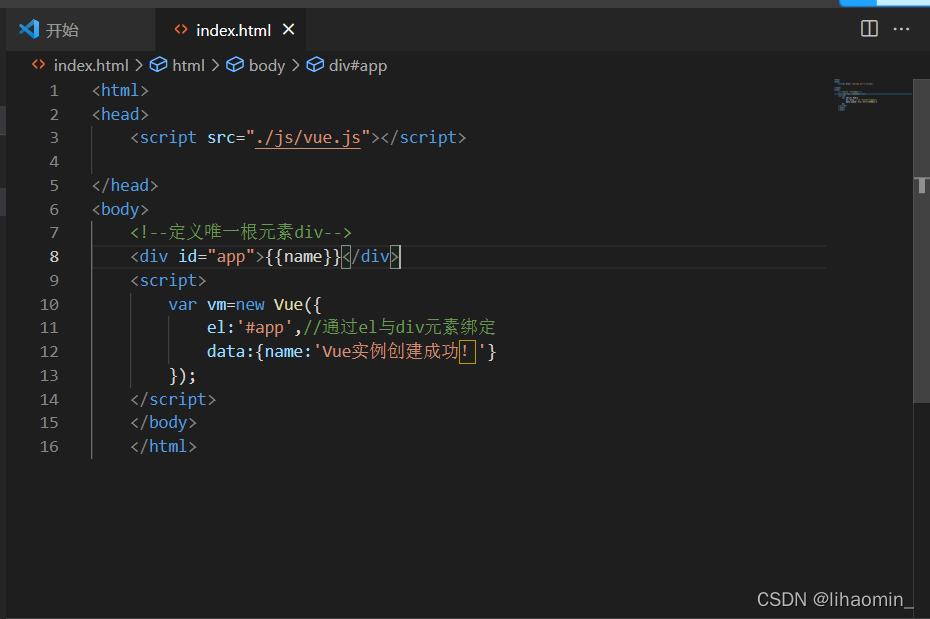Open the more actions ellipsis menu
Viewport: 930px width, 619px height.
901,28
